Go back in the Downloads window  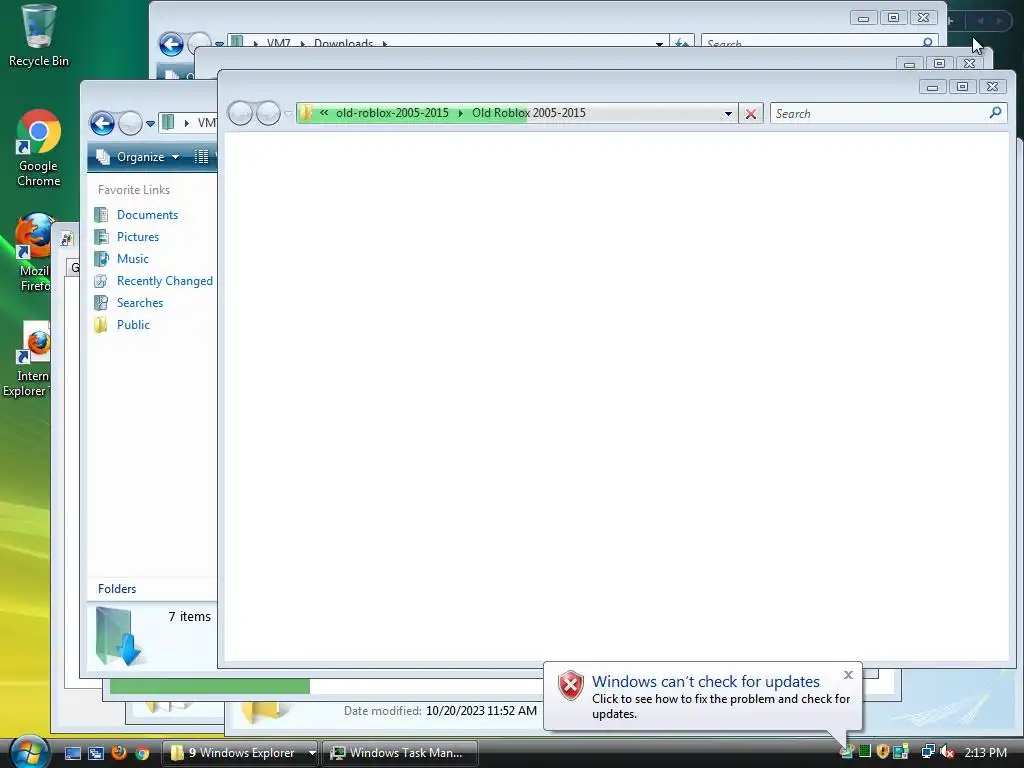tap(171, 44)
